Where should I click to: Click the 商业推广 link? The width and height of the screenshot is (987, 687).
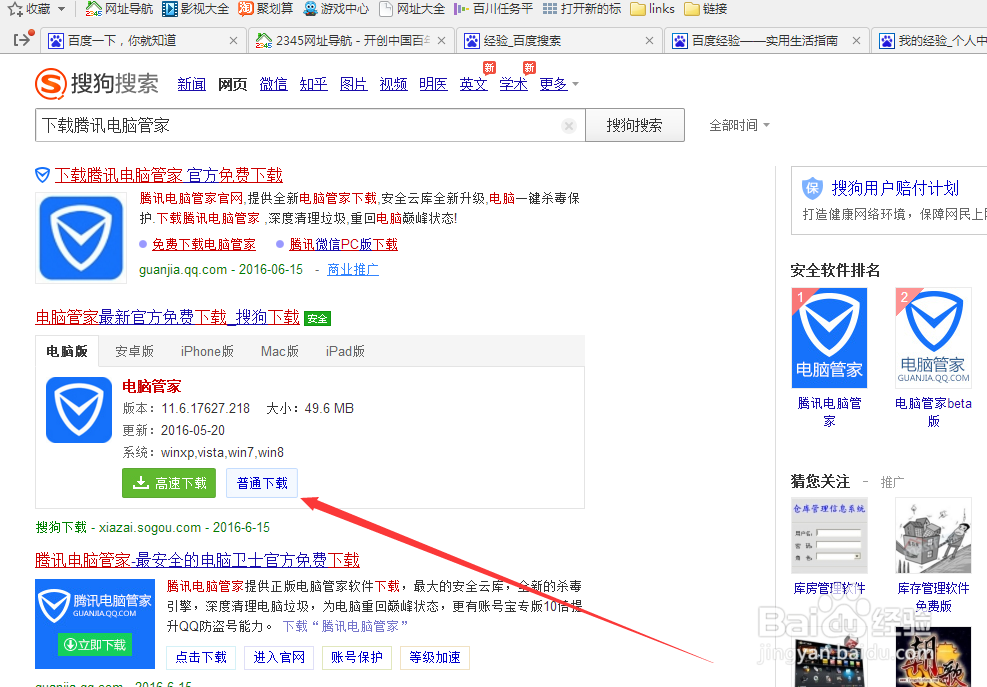click(353, 270)
